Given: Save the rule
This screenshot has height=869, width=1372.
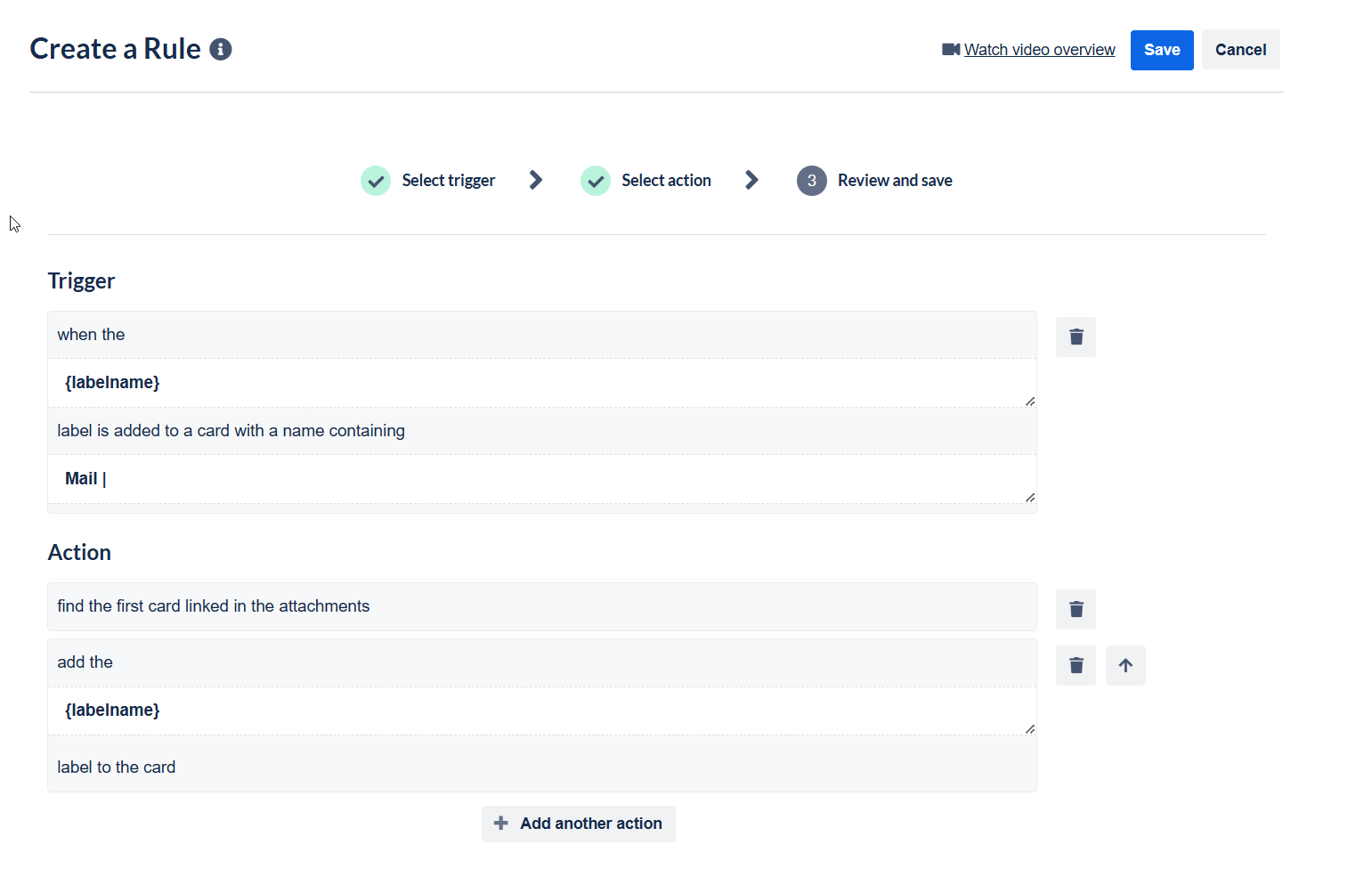Looking at the screenshot, I should click(x=1162, y=50).
